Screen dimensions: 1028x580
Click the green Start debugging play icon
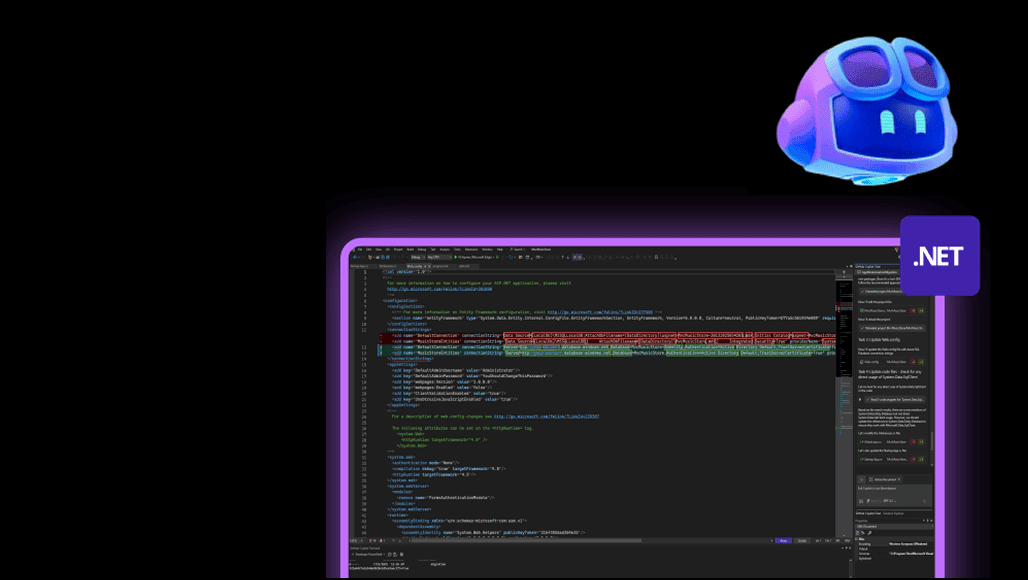(x=456, y=257)
